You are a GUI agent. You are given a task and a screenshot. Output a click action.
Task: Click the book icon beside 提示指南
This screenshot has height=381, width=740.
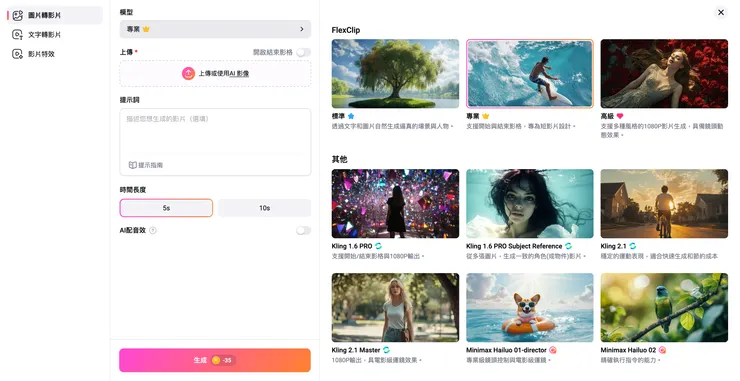pos(133,165)
